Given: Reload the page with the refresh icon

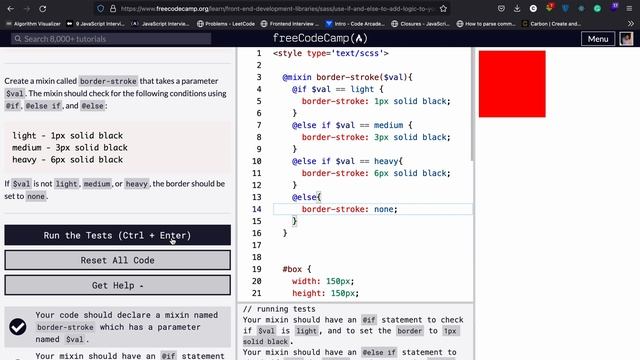Looking at the screenshot, I should [x=42, y=9].
